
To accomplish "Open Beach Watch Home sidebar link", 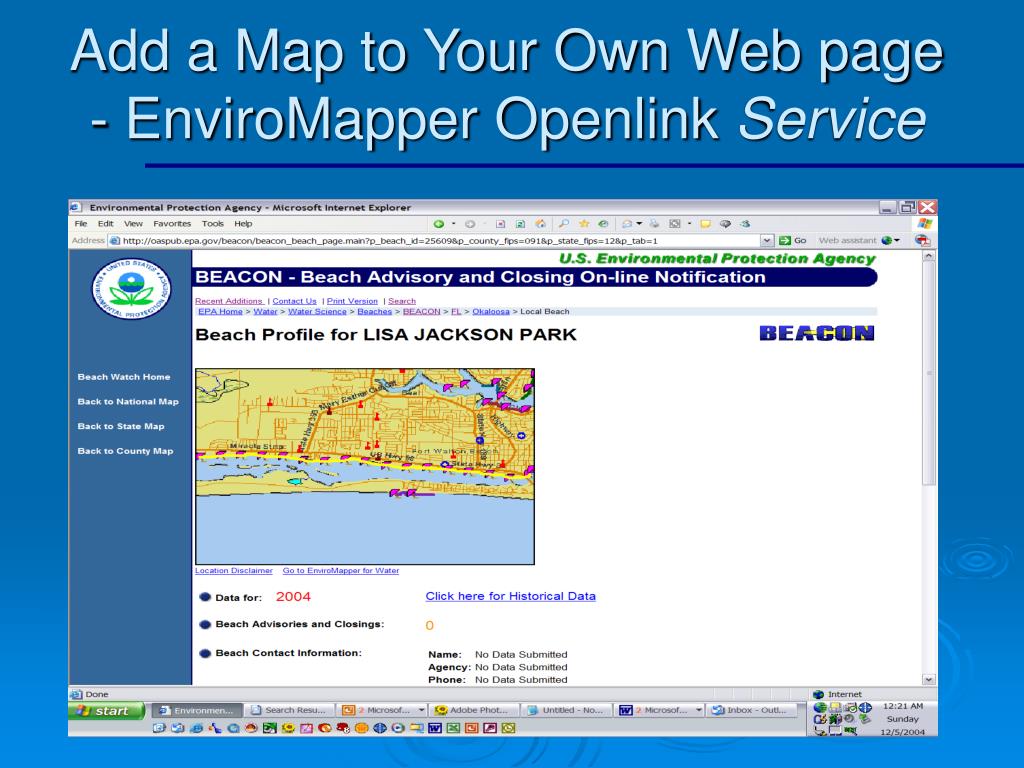I will (123, 377).
